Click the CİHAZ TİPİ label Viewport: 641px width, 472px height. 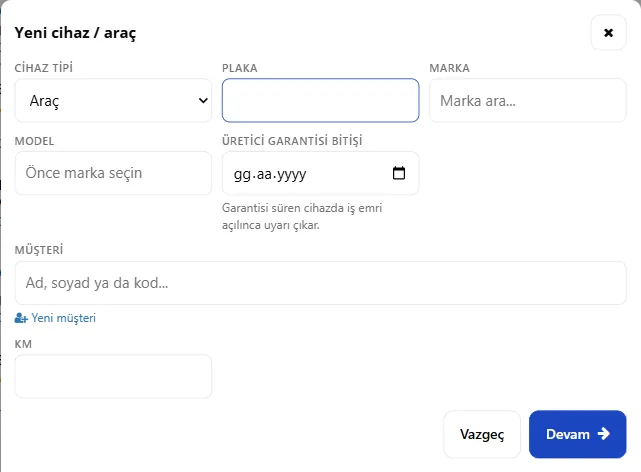(44, 68)
